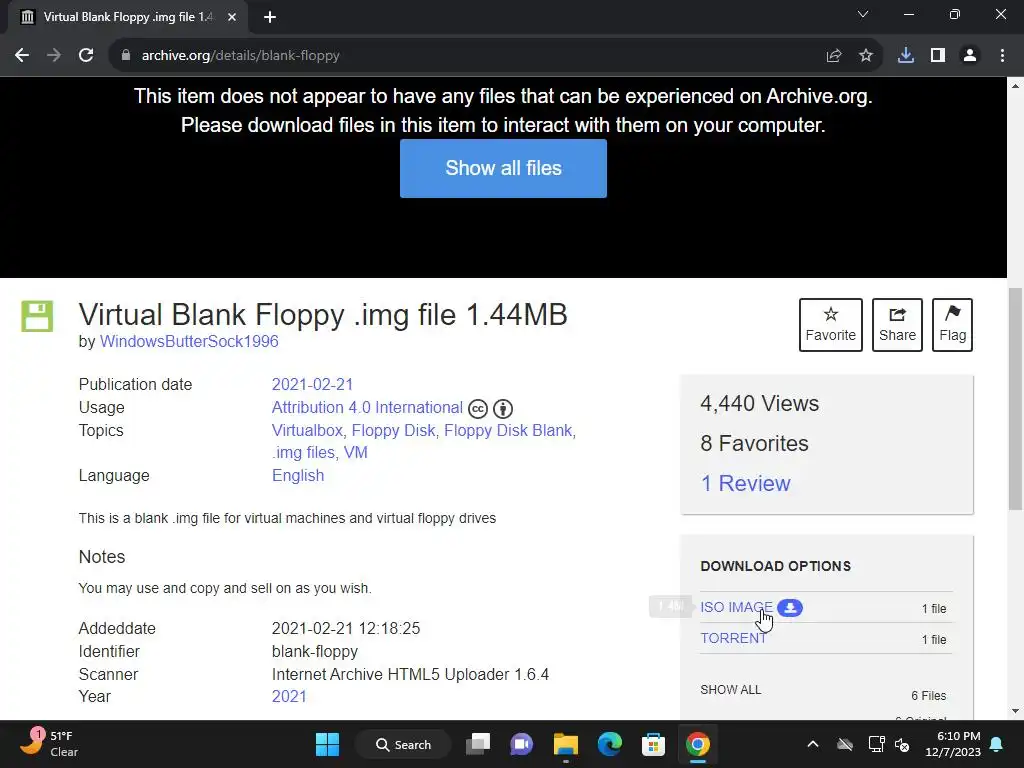1024x768 pixels.
Task: Click the taskbar Search box
Action: tap(403, 744)
